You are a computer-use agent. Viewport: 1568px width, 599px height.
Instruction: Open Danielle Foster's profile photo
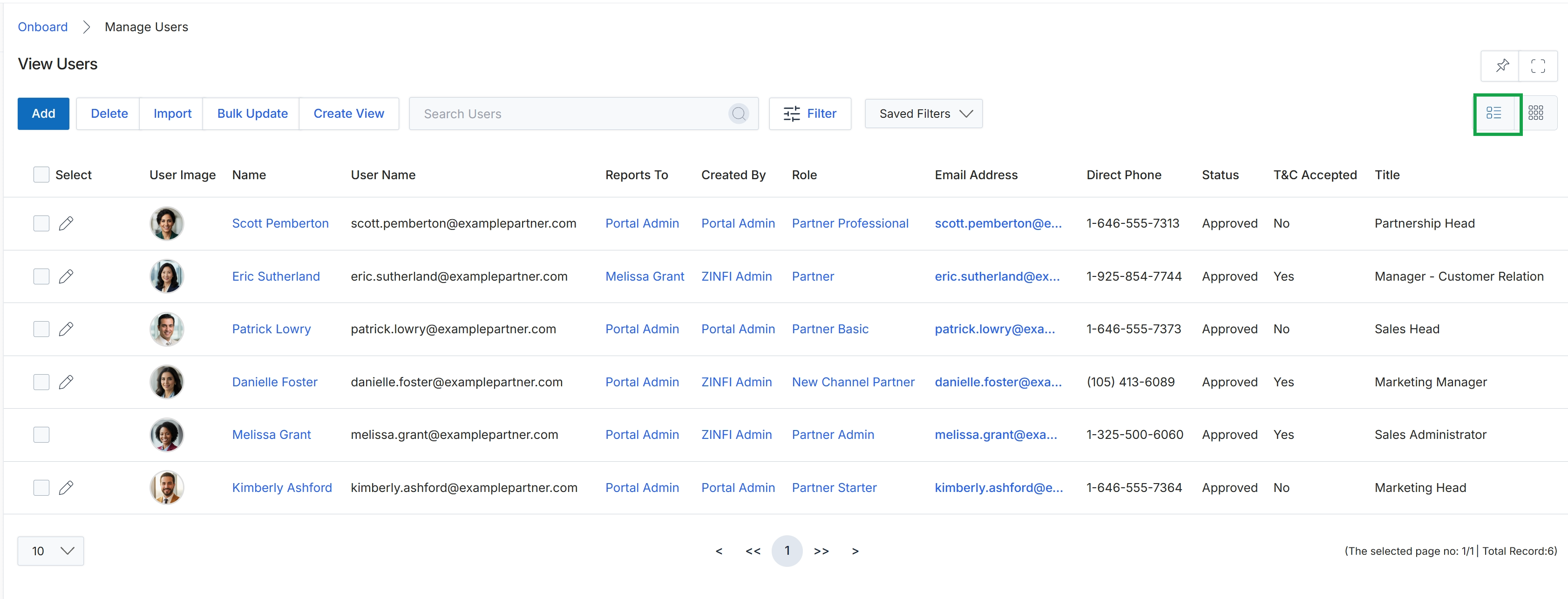pyautogui.click(x=166, y=382)
